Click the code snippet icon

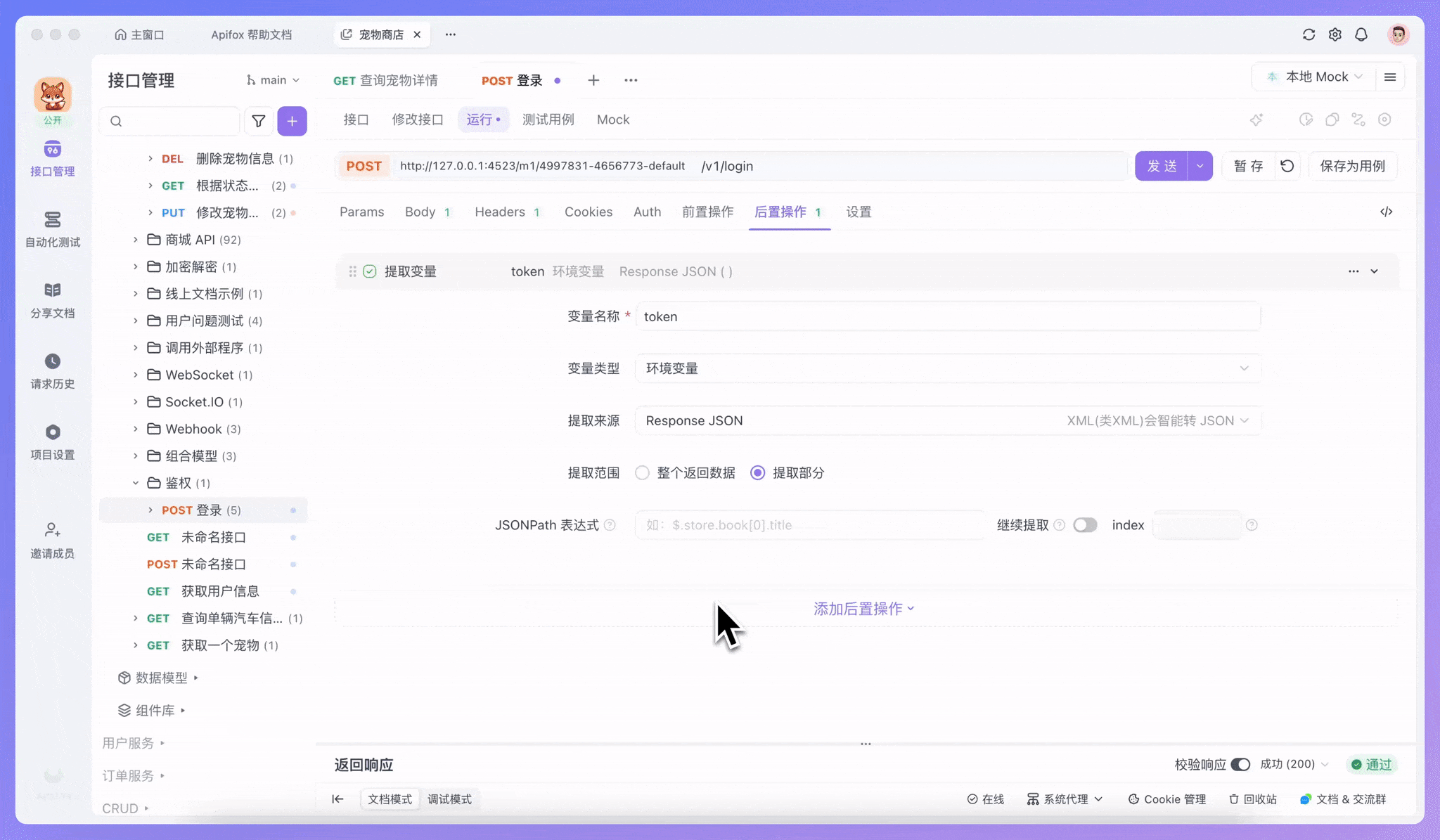[1386, 212]
